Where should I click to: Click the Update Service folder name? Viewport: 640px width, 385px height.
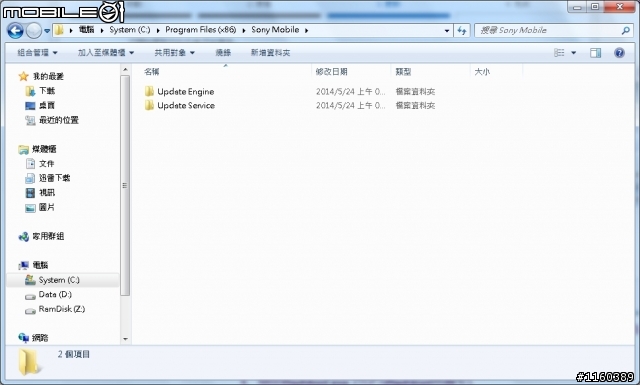[x=186, y=105]
